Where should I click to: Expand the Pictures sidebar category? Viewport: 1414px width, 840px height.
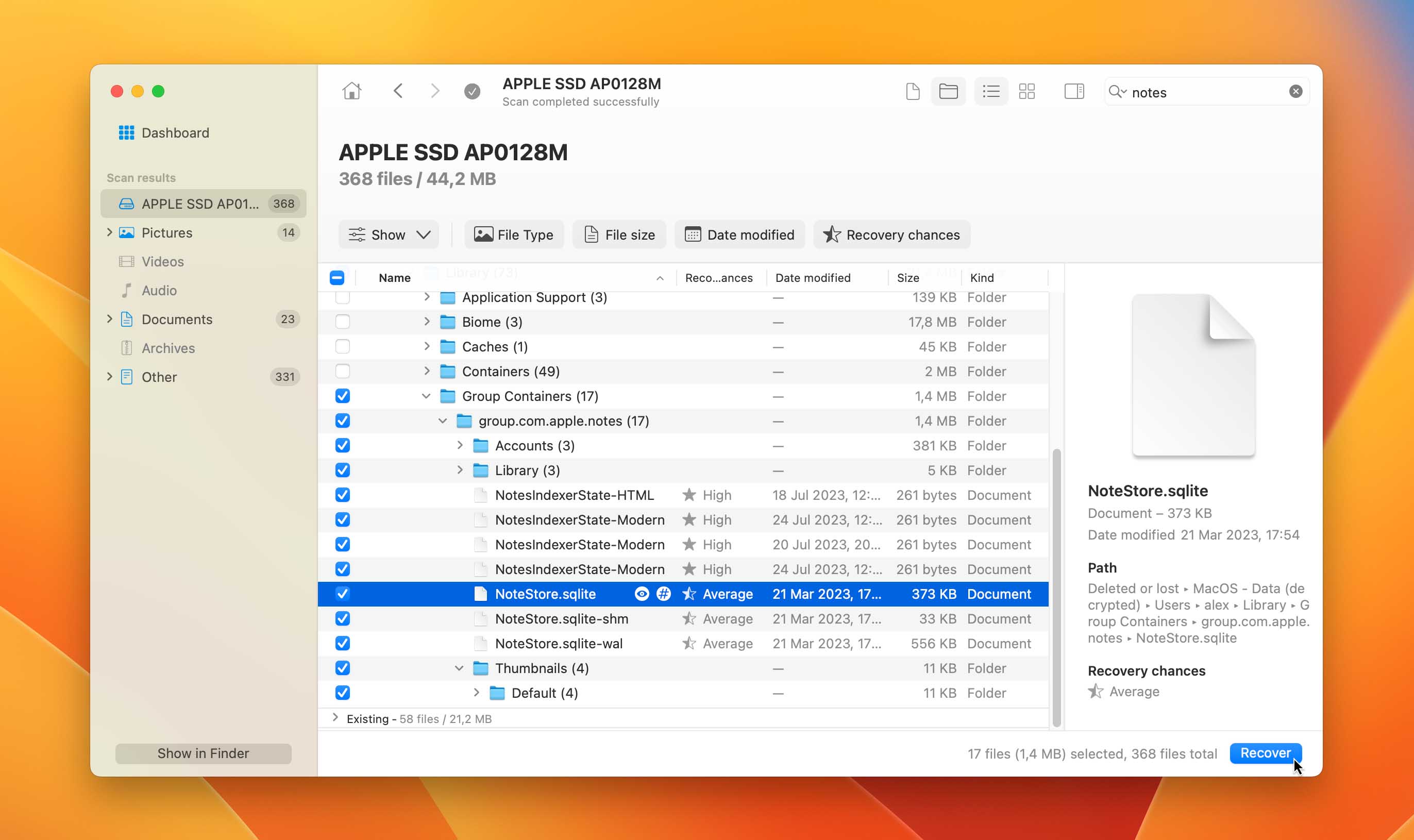tap(109, 232)
